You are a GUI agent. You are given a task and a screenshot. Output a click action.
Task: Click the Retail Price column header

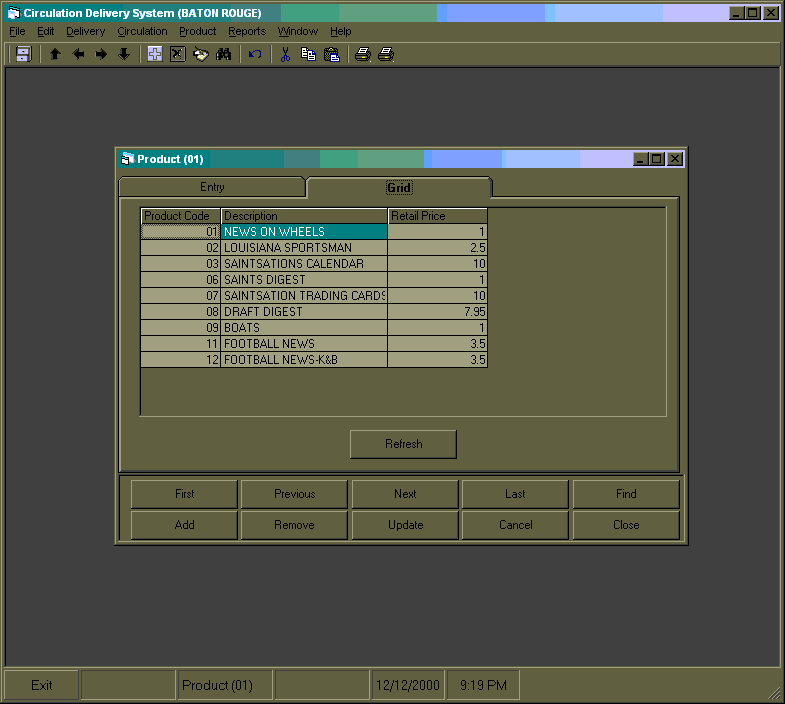437,216
